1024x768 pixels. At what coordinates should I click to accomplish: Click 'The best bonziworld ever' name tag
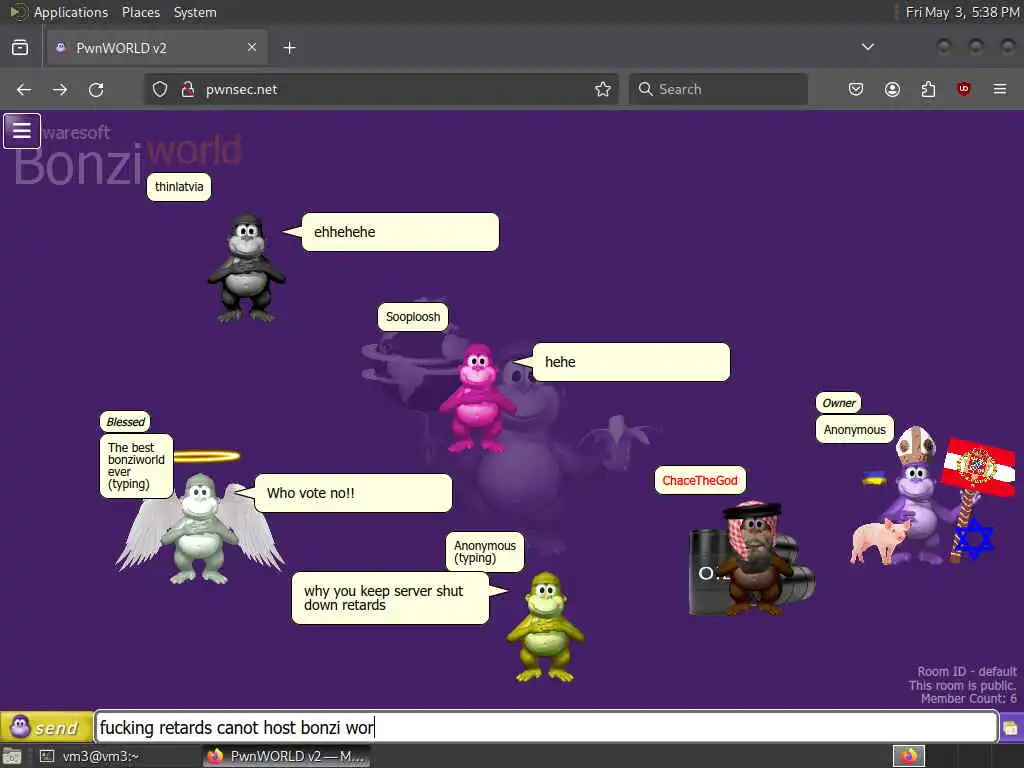point(136,466)
